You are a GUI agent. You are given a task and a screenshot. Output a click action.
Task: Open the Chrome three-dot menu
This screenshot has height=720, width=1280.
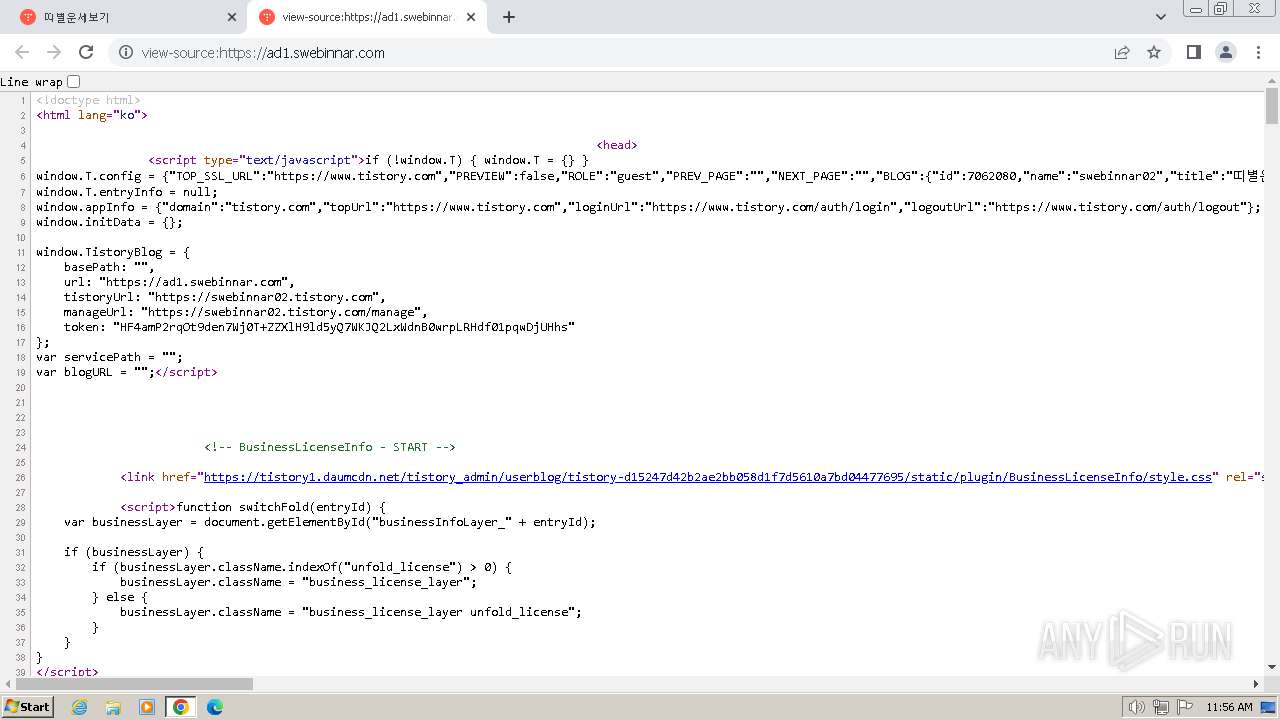click(x=1257, y=53)
